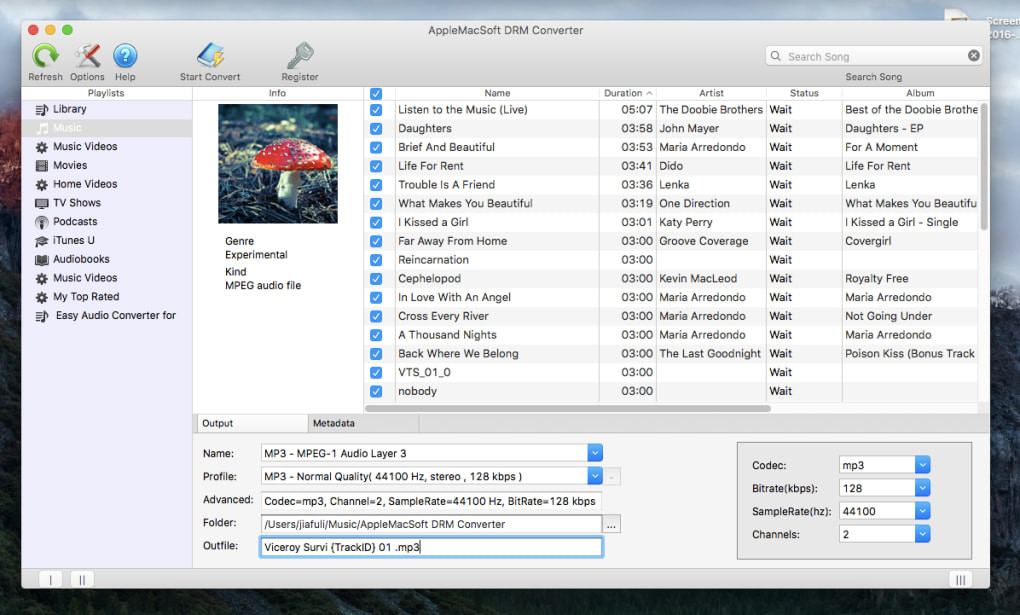This screenshot has width=1020, height=615.
Task: Sort the list by Duration column
Action: 627,93
